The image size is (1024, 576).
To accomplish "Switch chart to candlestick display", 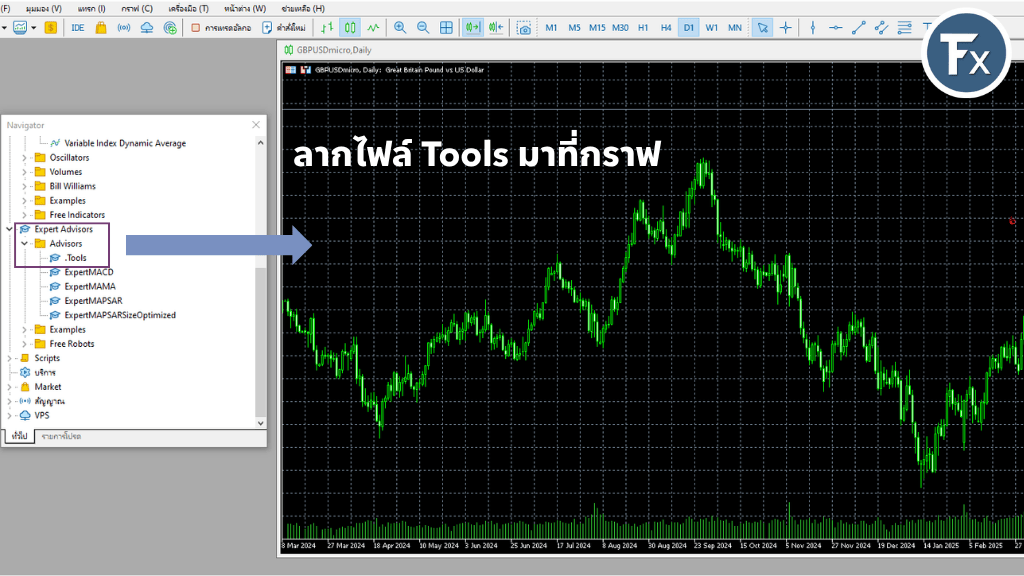I will 349,27.
